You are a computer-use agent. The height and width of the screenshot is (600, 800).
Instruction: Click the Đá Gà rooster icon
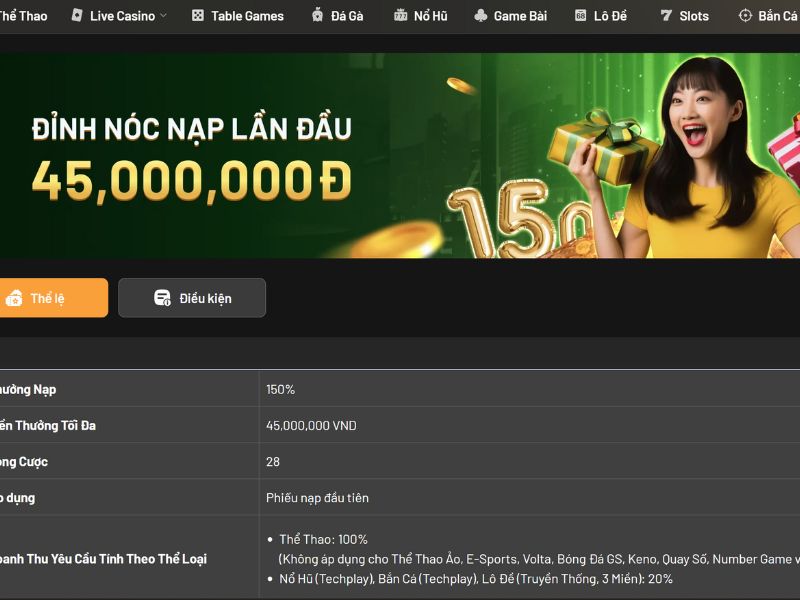click(317, 15)
